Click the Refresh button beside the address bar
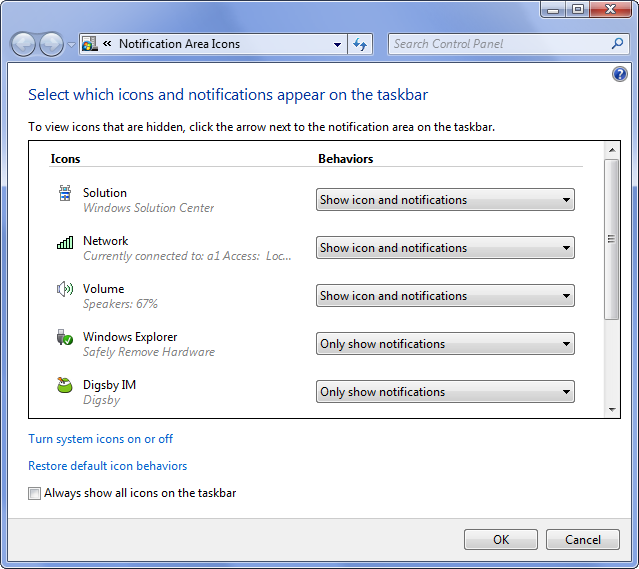 (360, 44)
